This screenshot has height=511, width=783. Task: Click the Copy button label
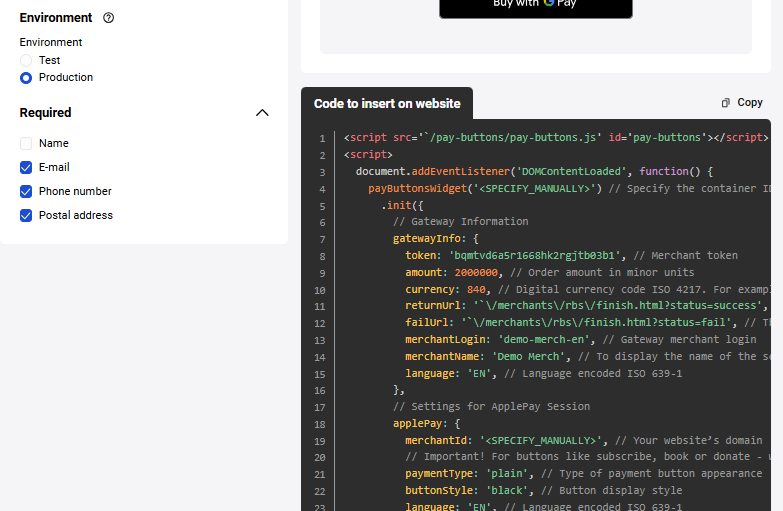click(x=749, y=103)
